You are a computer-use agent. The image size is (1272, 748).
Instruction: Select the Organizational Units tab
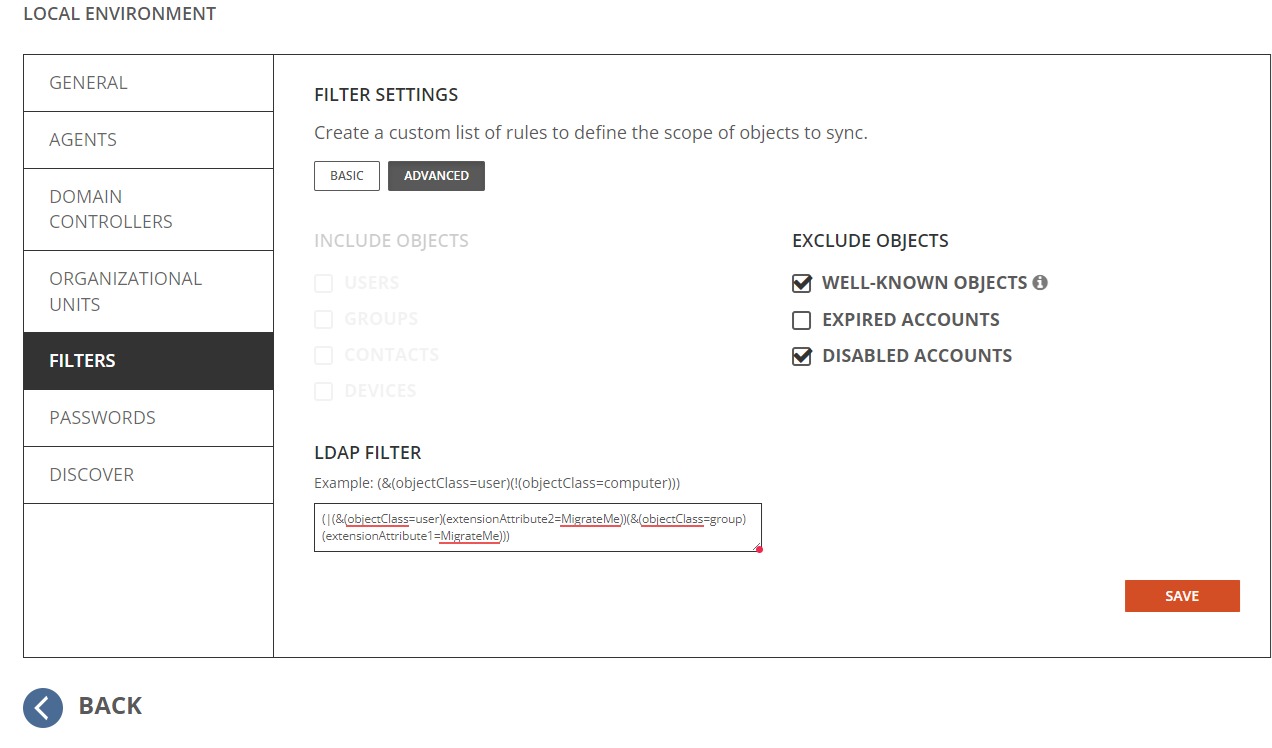coord(148,291)
